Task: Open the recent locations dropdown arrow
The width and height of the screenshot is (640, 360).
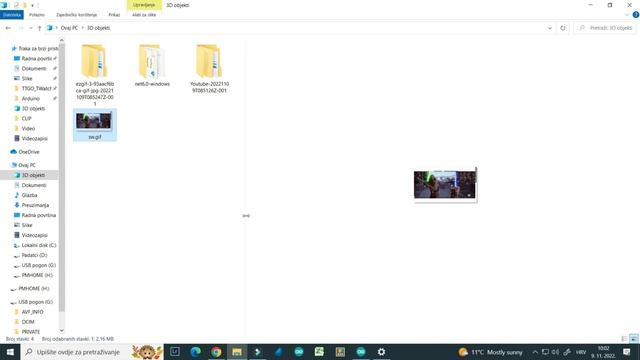Action: click(x=31, y=28)
